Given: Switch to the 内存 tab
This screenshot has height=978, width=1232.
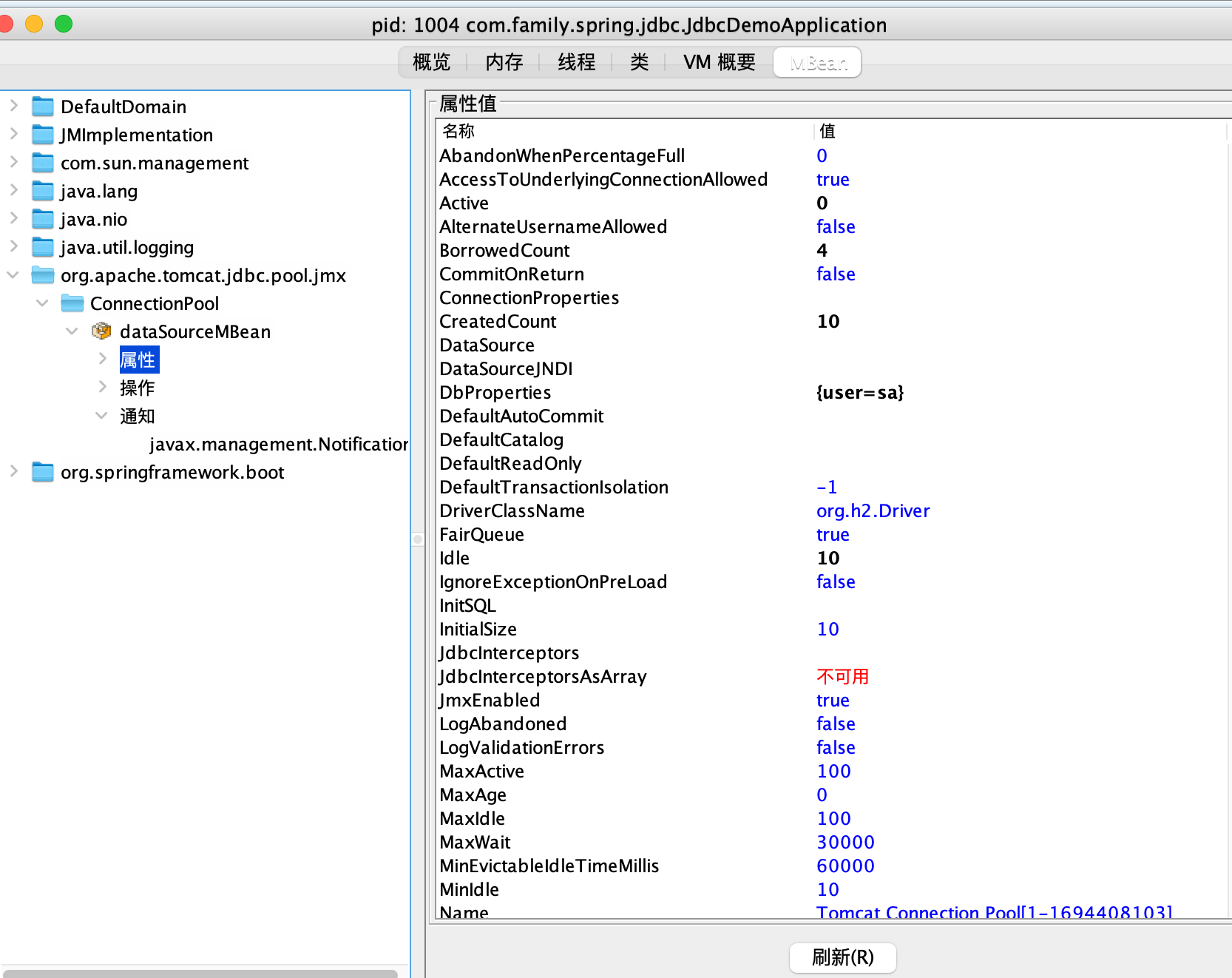Looking at the screenshot, I should [504, 62].
